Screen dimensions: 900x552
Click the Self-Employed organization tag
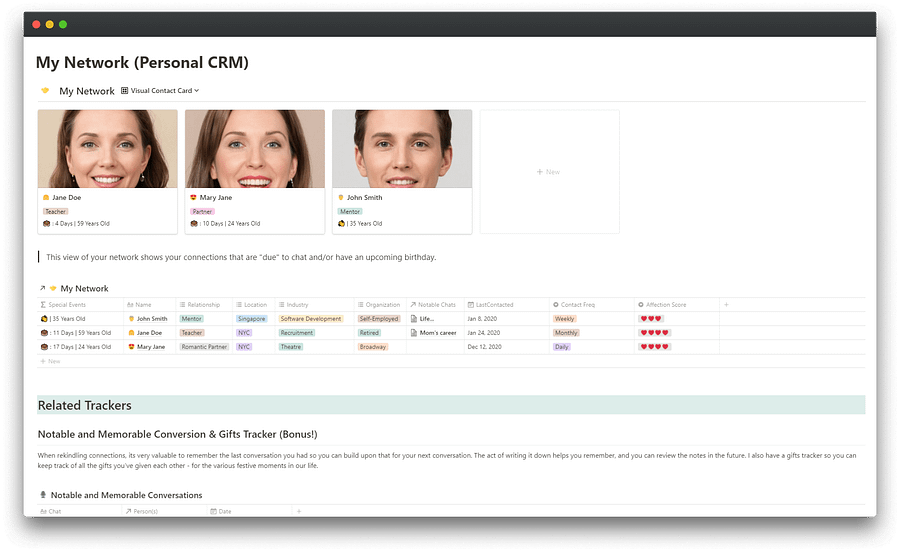point(379,318)
